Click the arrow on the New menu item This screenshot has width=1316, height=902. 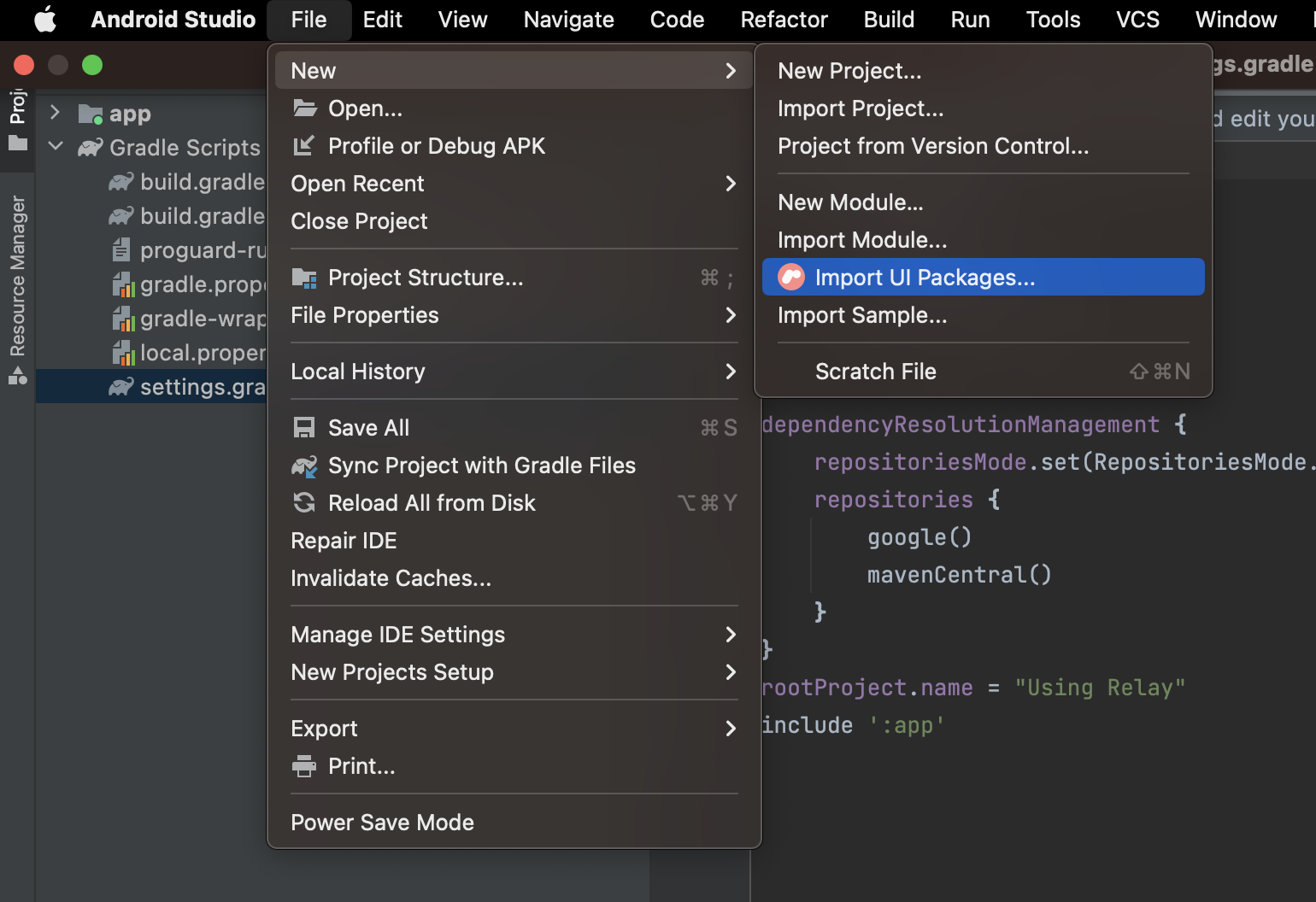[730, 71]
